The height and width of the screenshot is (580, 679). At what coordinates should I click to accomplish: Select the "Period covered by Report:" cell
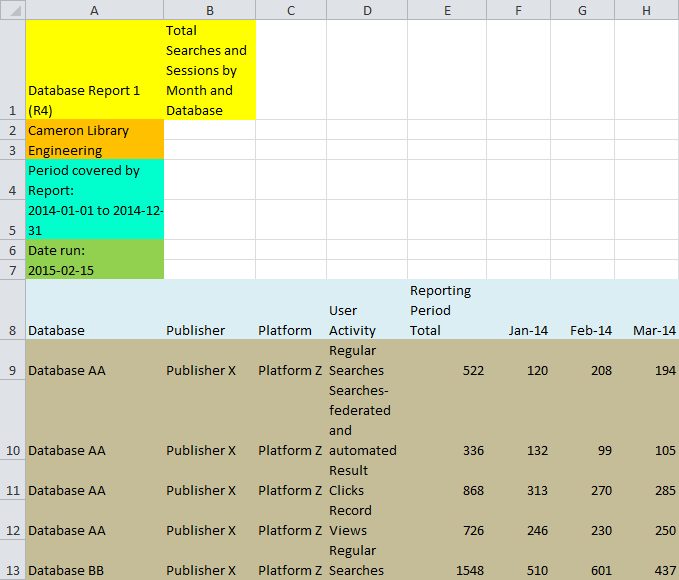(94, 180)
